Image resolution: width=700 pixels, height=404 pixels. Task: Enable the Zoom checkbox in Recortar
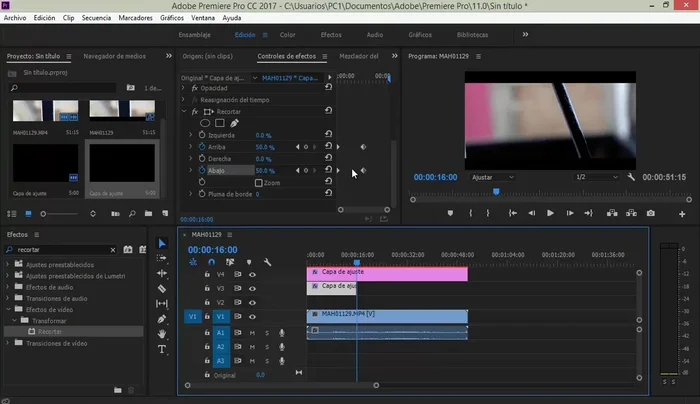[259, 183]
